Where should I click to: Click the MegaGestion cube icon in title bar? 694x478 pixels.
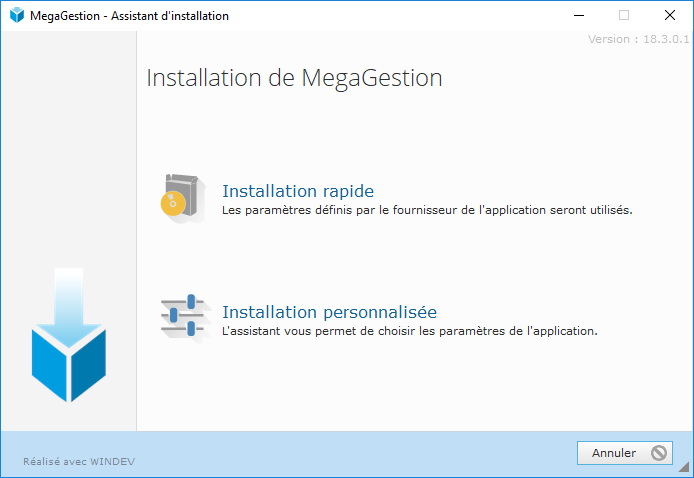[x=17, y=15]
